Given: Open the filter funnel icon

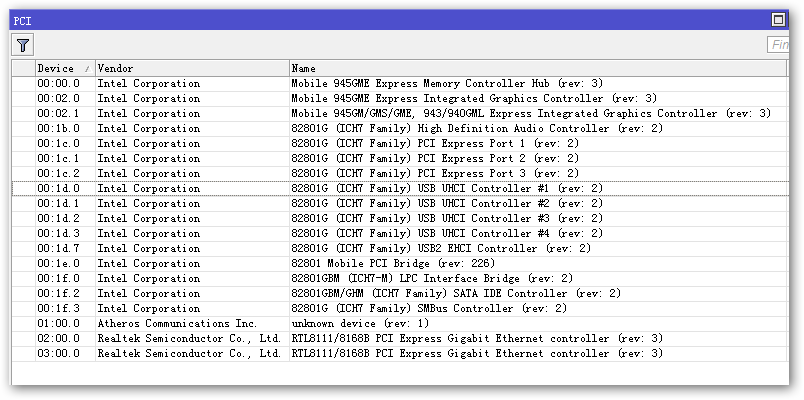Looking at the screenshot, I should (23, 46).
